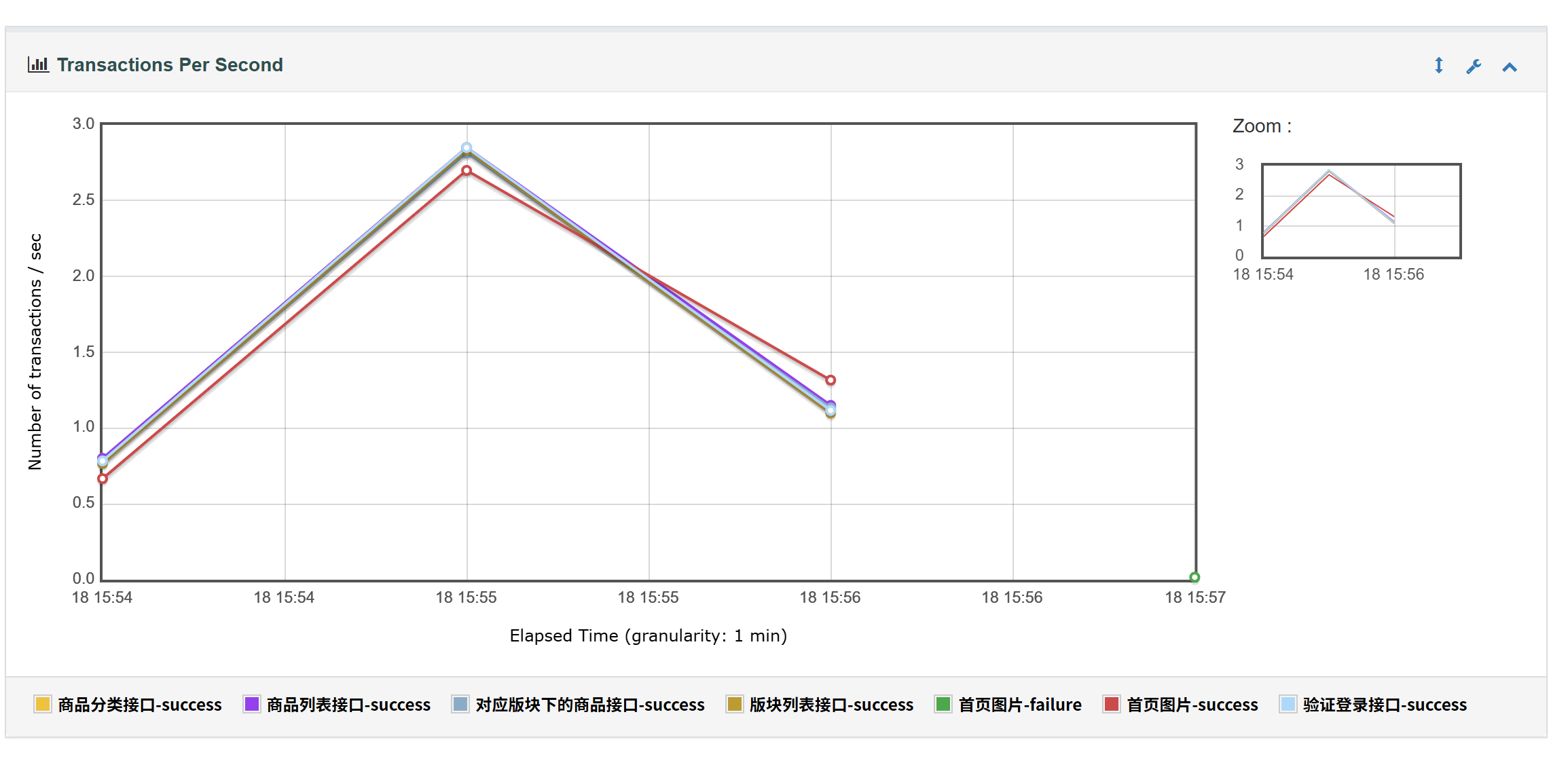
Task: Click the green data point at 15:57
Action: pyautogui.click(x=1195, y=578)
